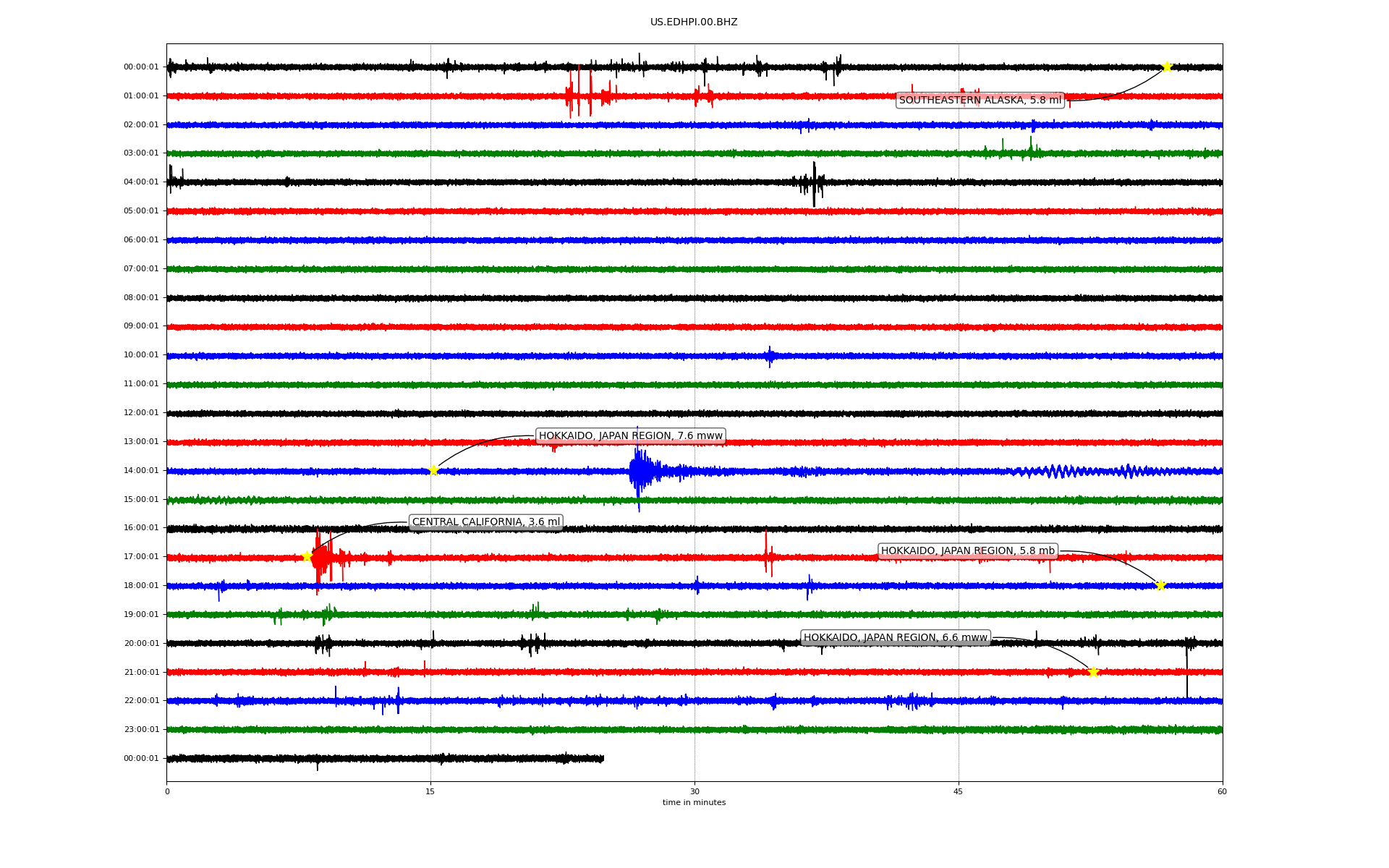Click the Central California event star marker

pyautogui.click(x=307, y=556)
